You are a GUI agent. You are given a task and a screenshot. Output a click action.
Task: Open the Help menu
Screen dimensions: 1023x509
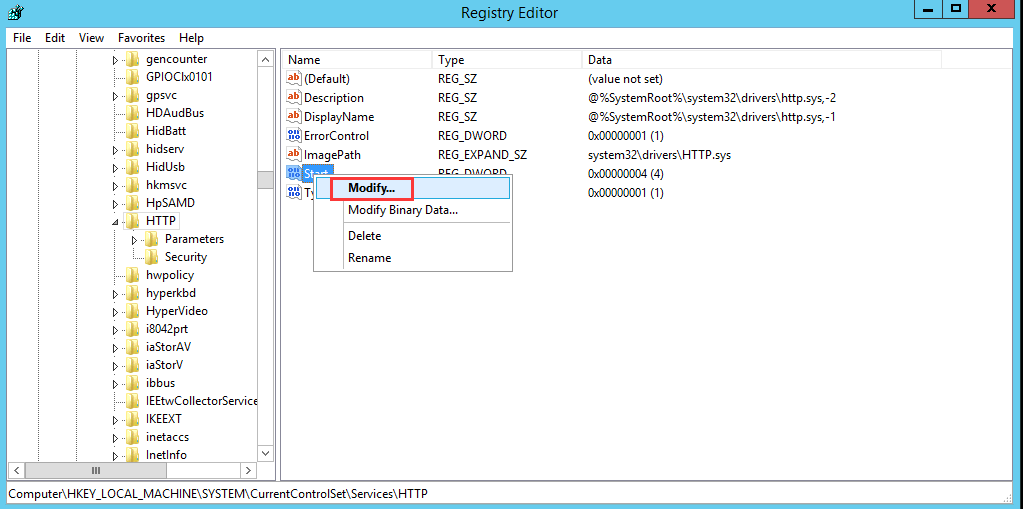pyautogui.click(x=191, y=38)
